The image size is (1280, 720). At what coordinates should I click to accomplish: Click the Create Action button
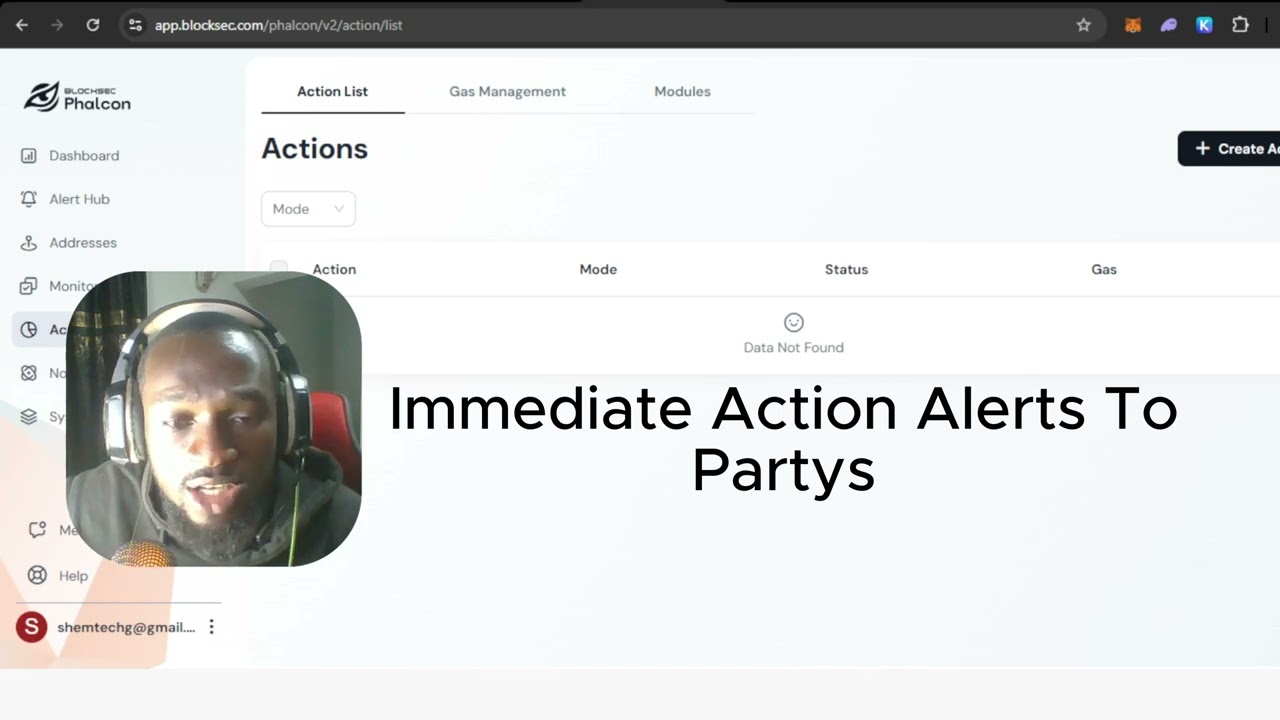tap(1229, 148)
